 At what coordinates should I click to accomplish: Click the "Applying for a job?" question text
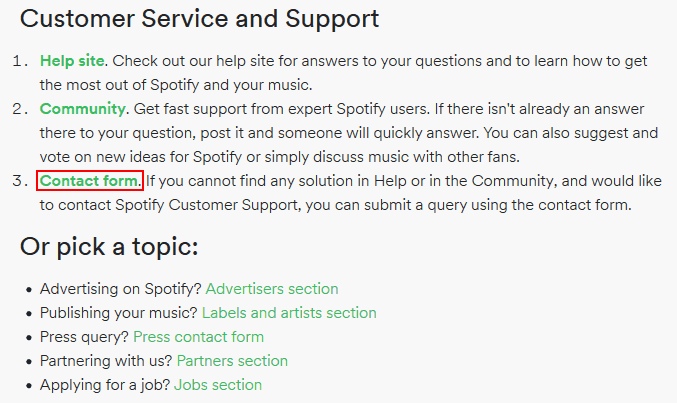[104, 385]
